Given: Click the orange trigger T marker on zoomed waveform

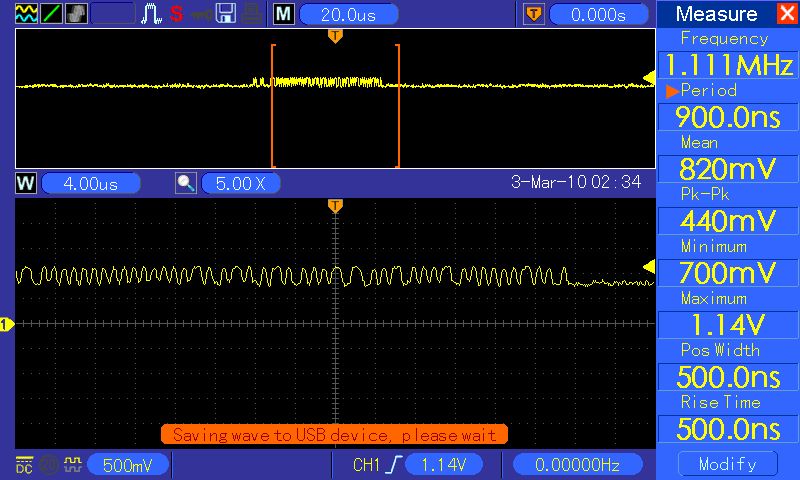Looking at the screenshot, I should (335, 206).
